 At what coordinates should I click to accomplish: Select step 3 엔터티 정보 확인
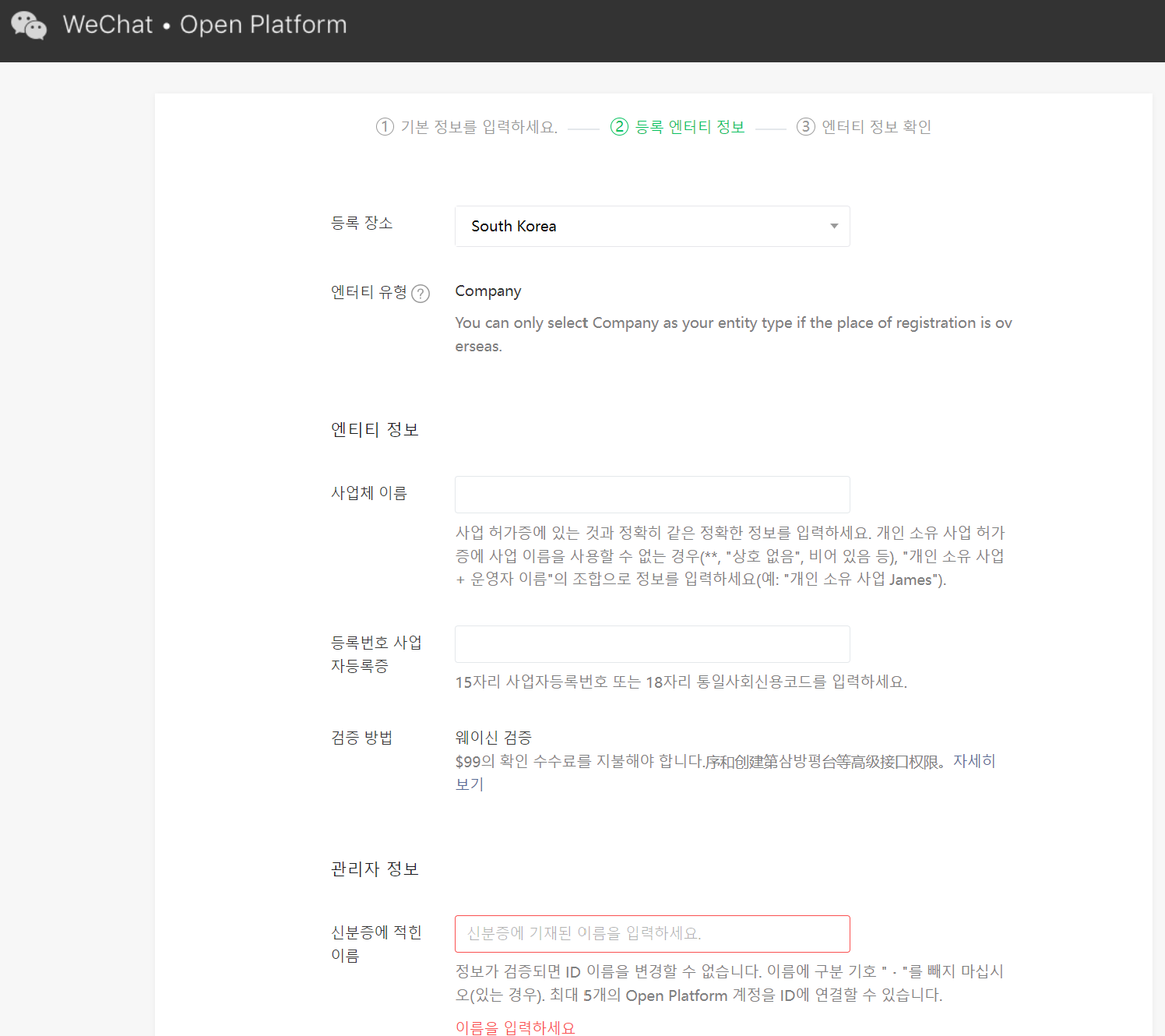[x=864, y=127]
